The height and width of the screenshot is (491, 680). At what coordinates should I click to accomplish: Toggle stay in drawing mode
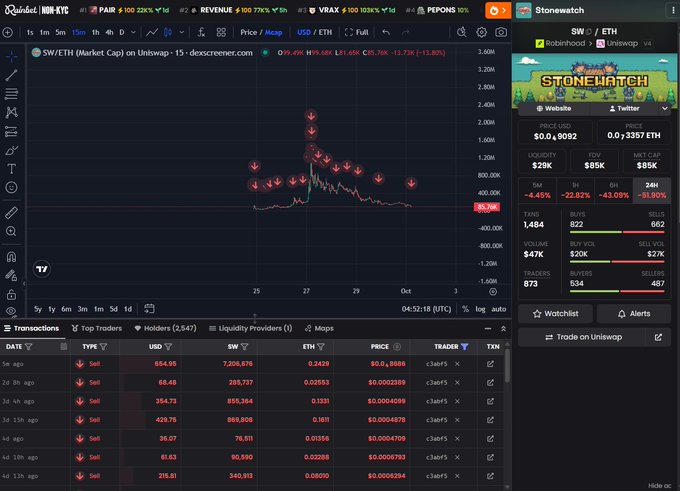[x=12, y=275]
